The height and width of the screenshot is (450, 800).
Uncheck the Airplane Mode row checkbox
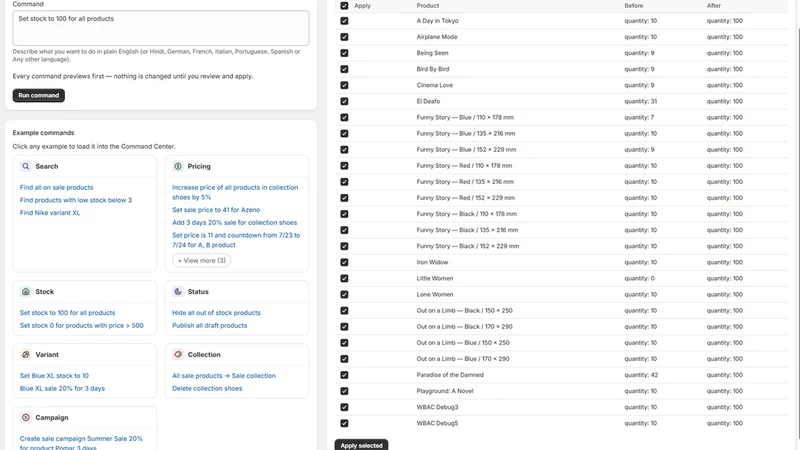coord(344,37)
